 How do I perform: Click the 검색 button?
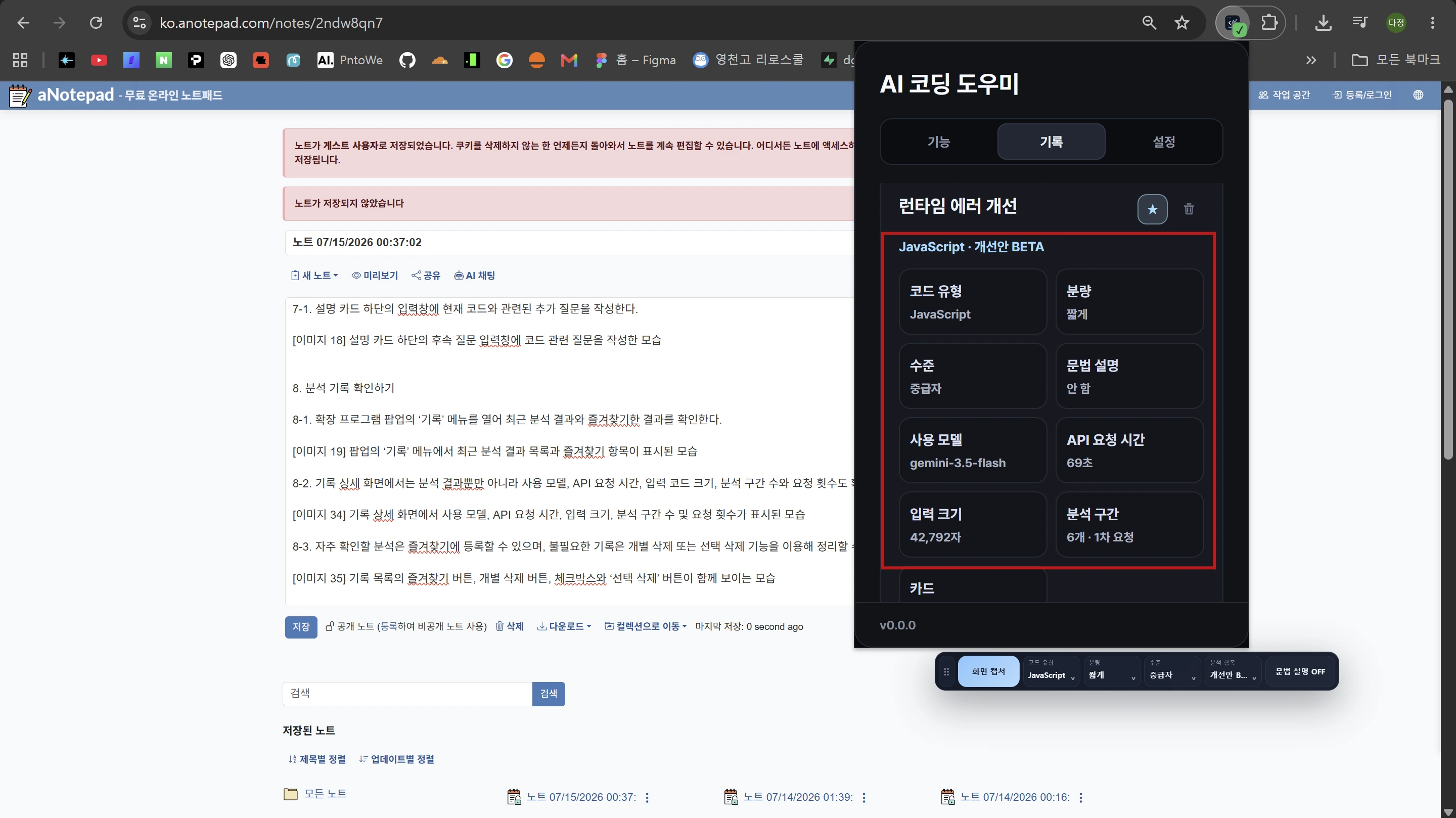548,694
